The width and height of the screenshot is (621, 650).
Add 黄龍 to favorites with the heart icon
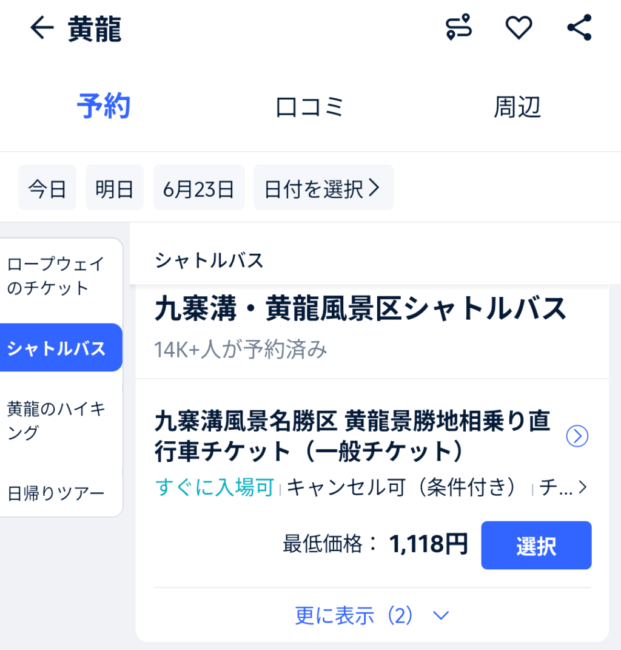click(519, 28)
